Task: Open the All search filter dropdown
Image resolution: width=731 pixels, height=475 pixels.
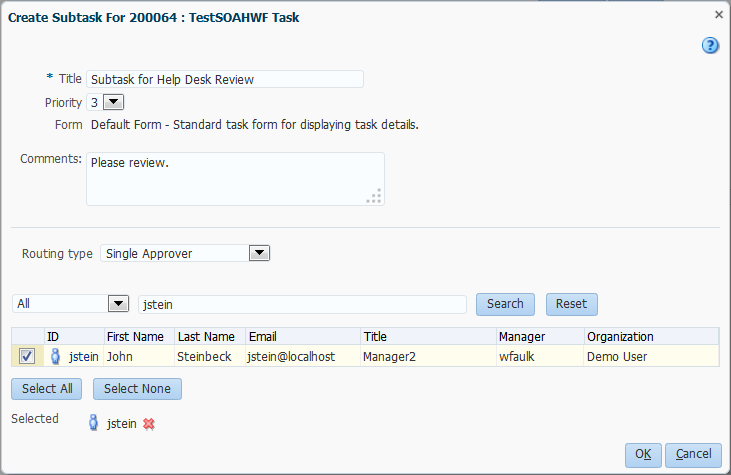Action: [118, 303]
